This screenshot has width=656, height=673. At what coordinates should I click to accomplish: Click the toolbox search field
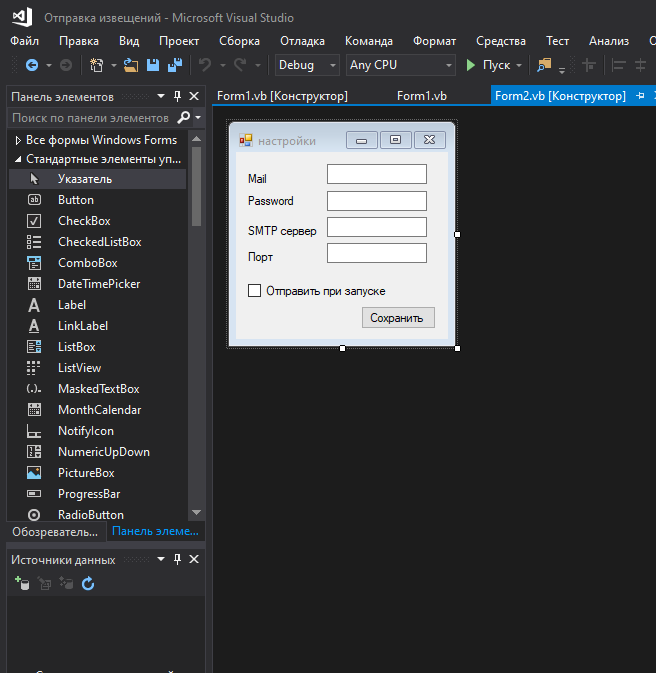pyautogui.click(x=90, y=118)
